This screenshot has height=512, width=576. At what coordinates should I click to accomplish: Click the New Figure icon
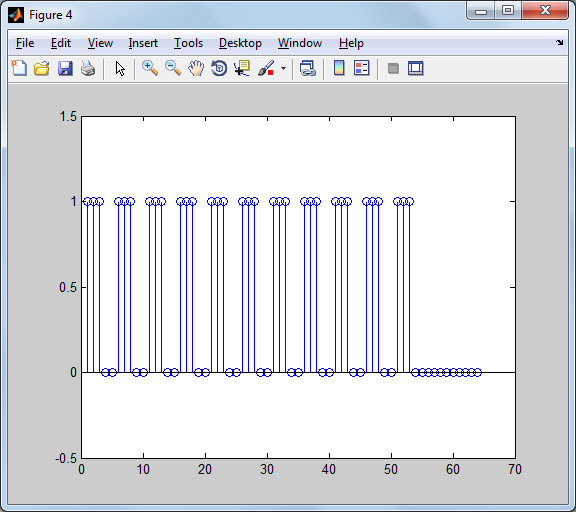[x=19, y=68]
